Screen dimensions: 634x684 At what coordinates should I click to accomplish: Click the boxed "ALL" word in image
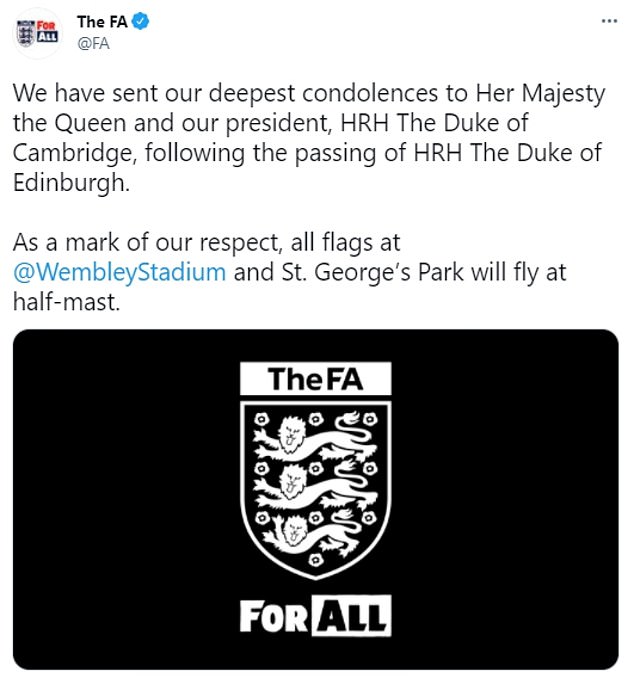tap(351, 616)
